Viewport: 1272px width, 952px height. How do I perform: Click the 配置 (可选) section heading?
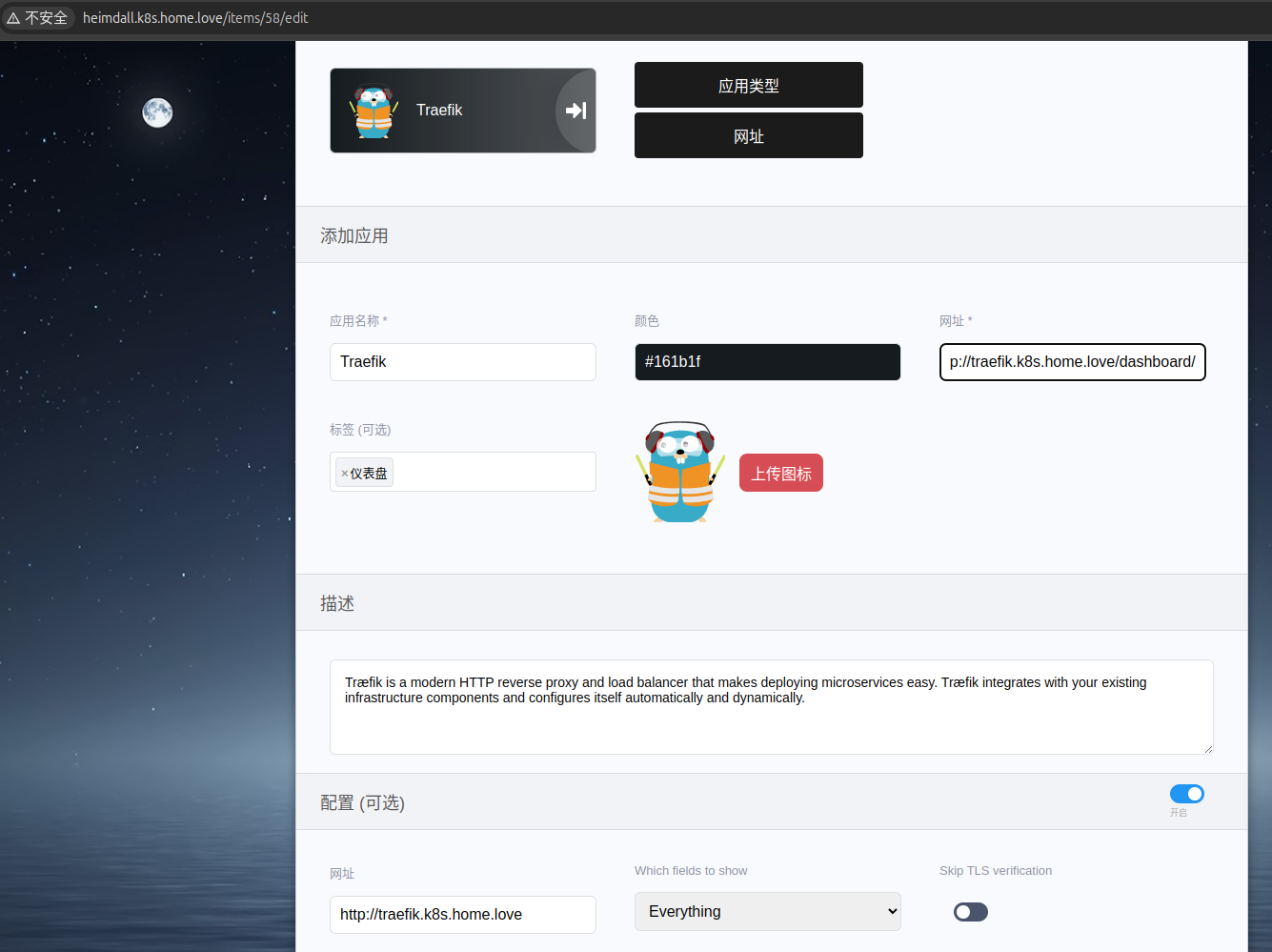(362, 802)
